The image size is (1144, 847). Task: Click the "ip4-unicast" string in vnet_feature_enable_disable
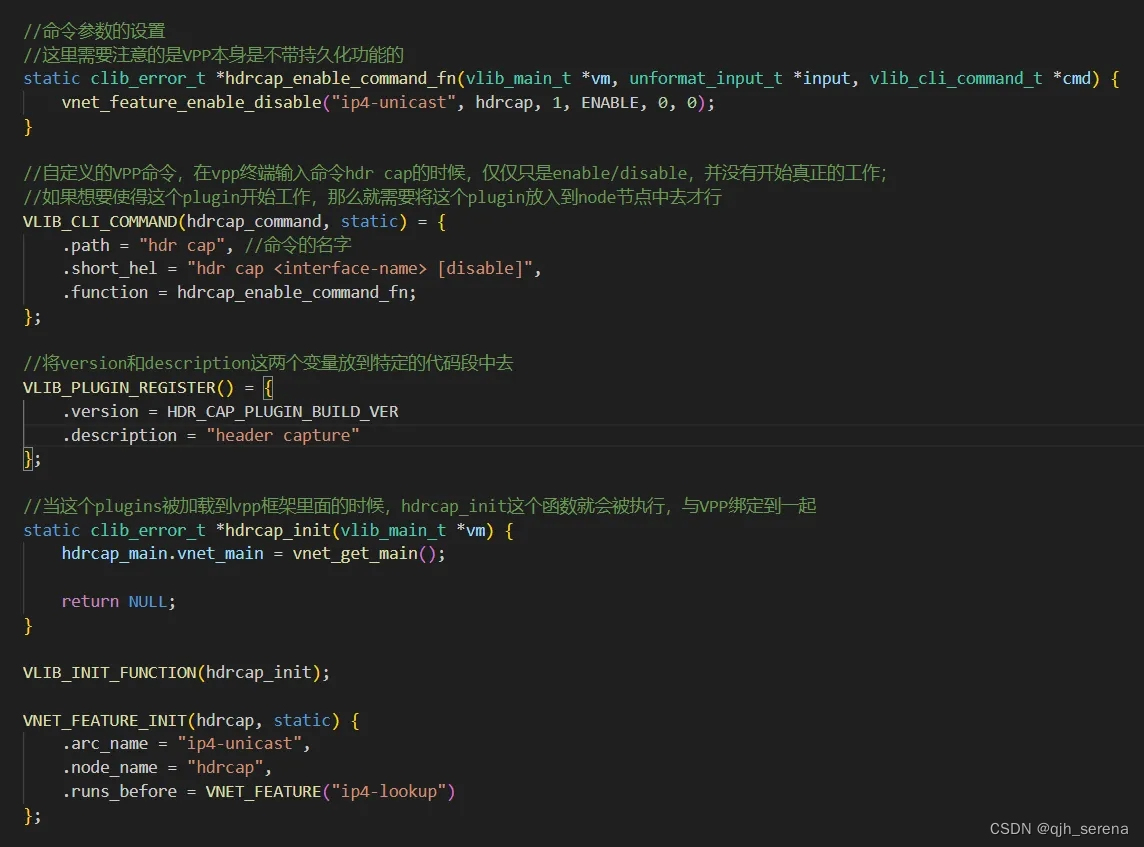click(395, 102)
